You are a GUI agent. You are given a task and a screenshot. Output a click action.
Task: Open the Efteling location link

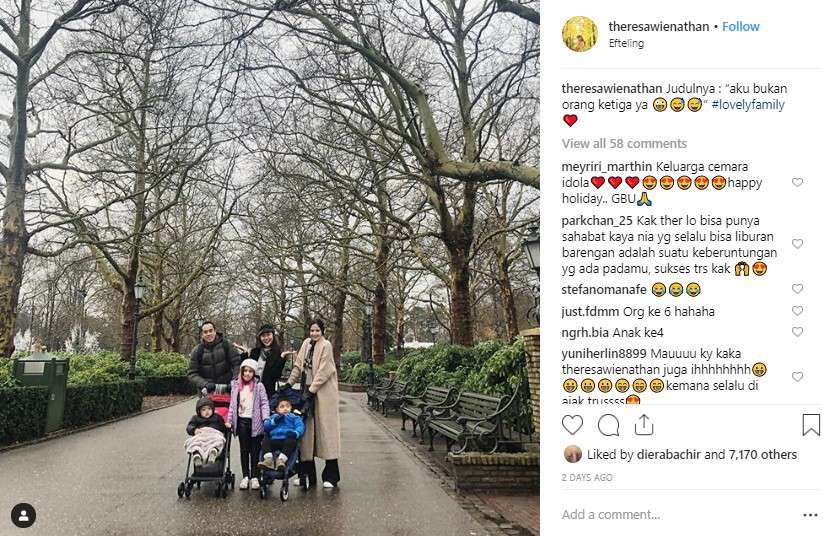tap(626, 43)
